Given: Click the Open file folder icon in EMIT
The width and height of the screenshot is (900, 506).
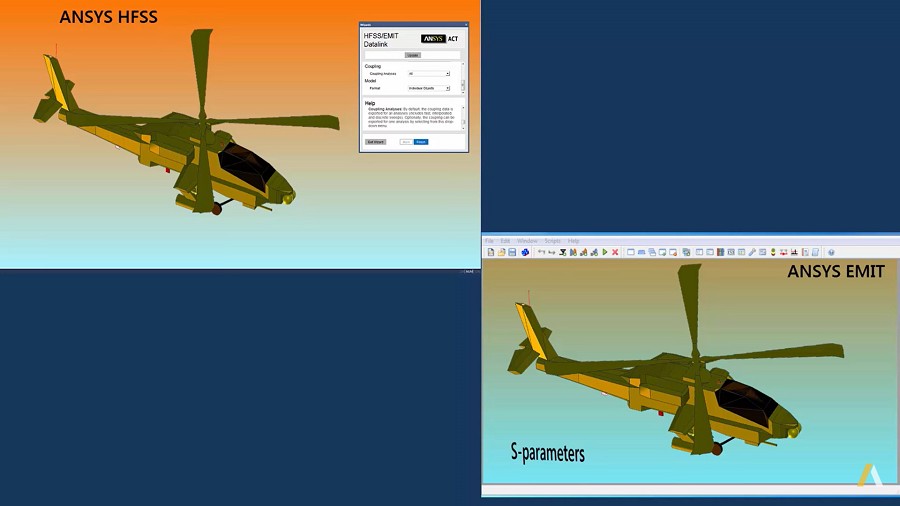Looking at the screenshot, I should pyautogui.click(x=501, y=252).
